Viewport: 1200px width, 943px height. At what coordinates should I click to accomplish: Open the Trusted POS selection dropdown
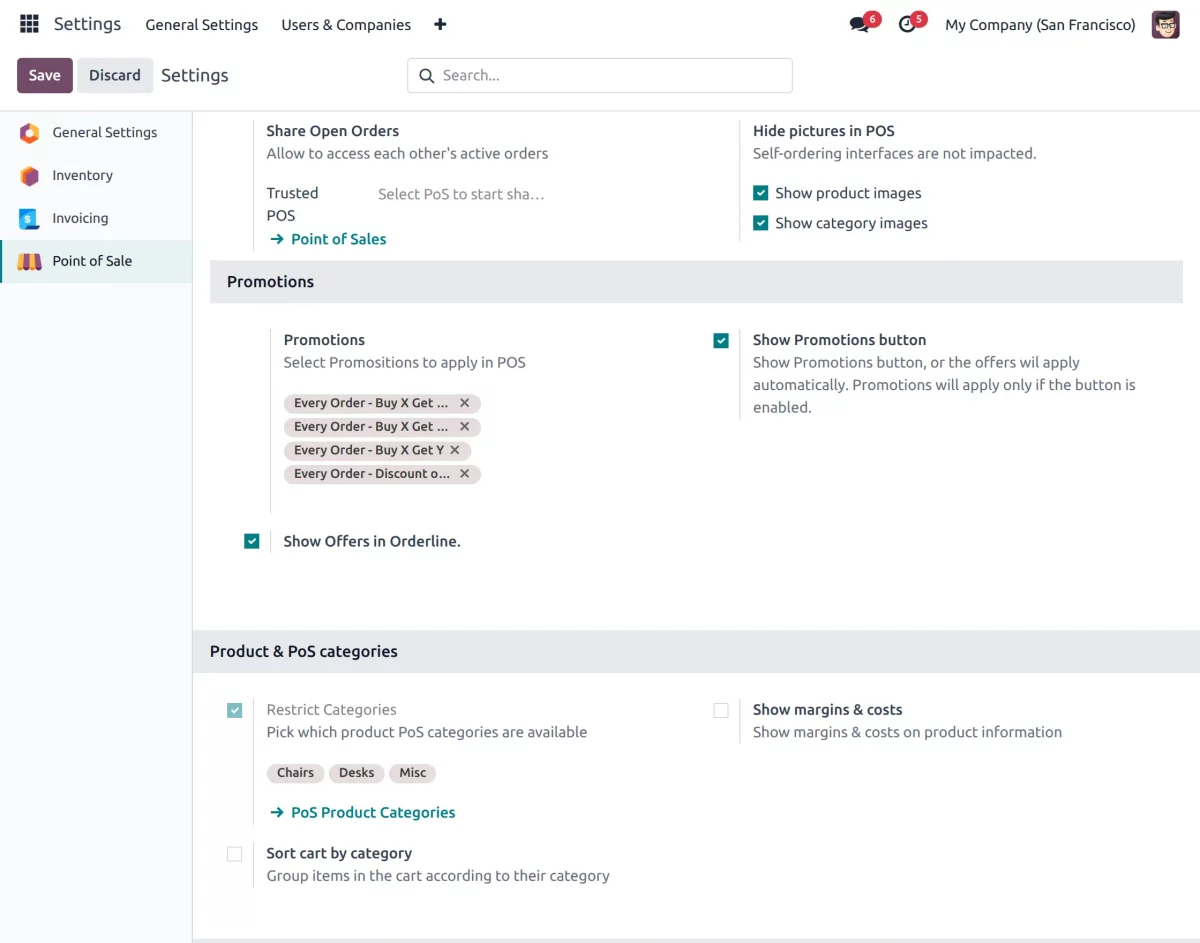click(460, 194)
